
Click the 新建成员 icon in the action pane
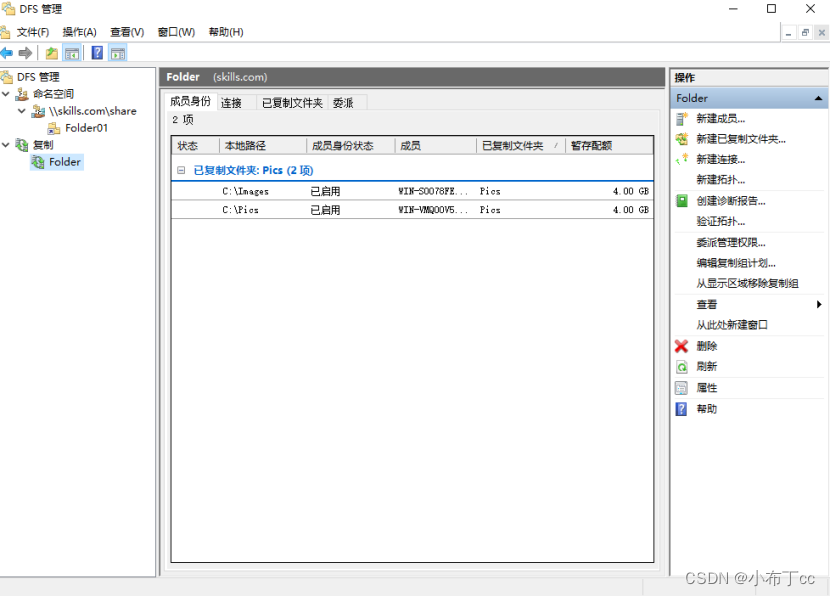coord(681,118)
